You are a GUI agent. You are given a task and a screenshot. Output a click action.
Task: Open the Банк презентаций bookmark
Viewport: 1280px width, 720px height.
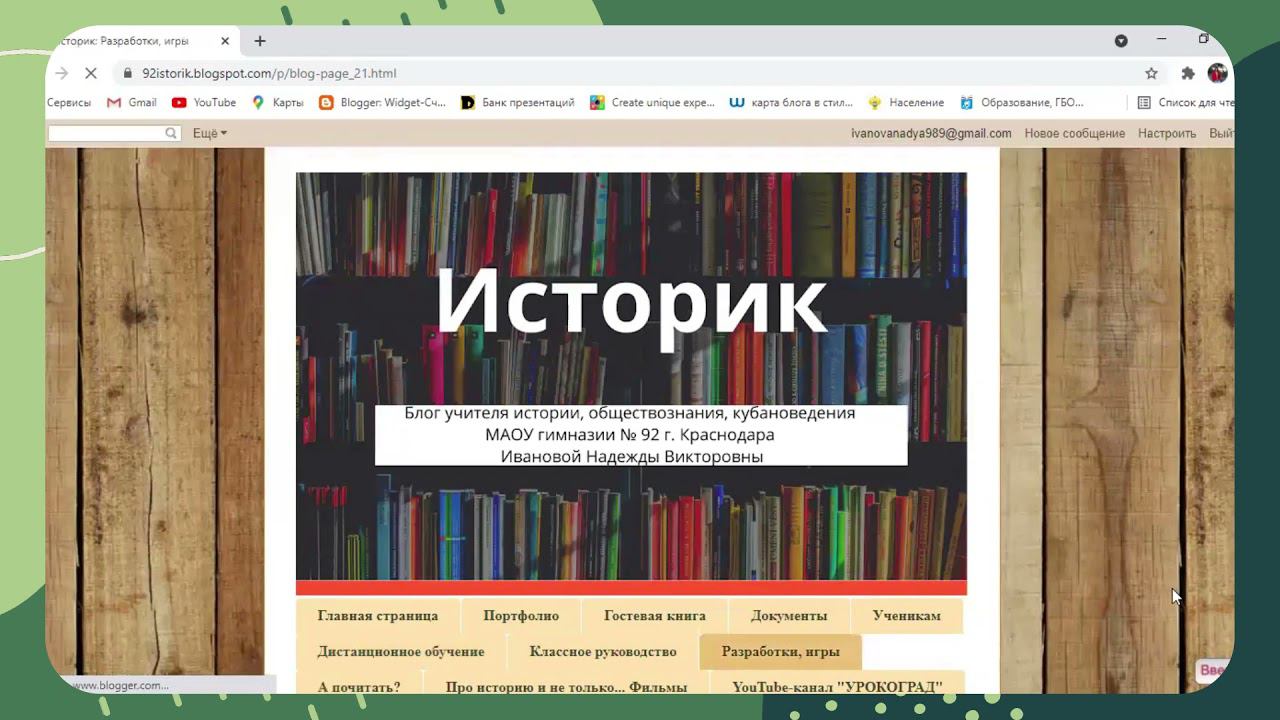pos(517,102)
